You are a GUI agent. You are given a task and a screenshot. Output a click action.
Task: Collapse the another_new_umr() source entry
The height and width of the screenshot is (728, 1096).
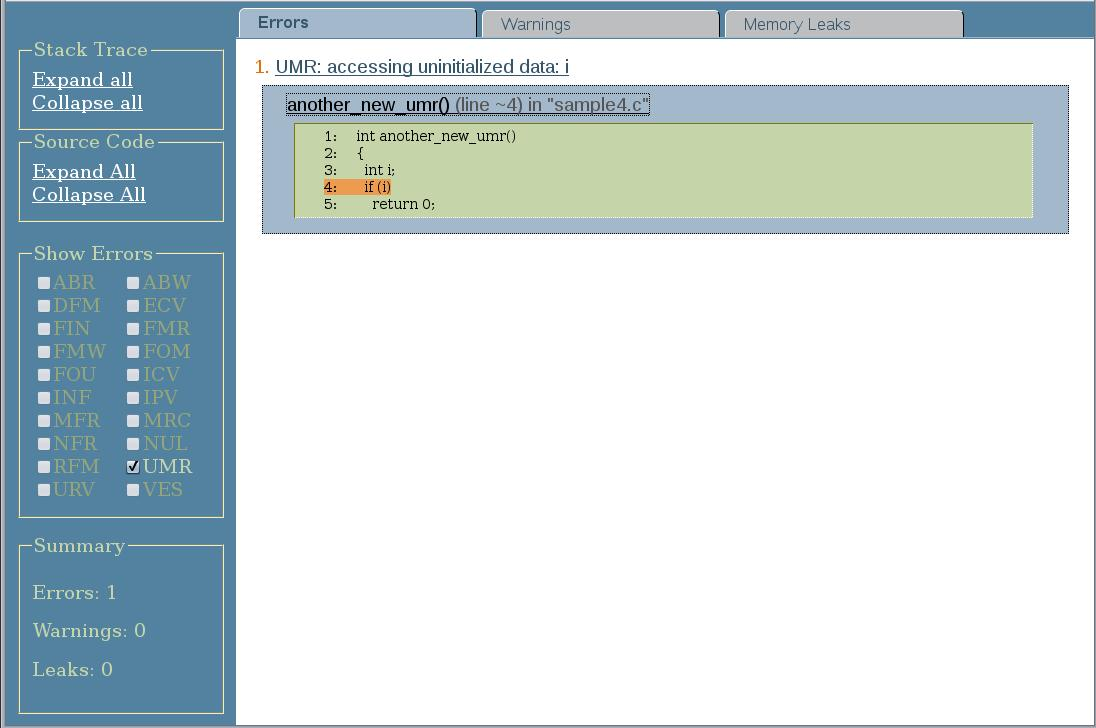tap(468, 105)
